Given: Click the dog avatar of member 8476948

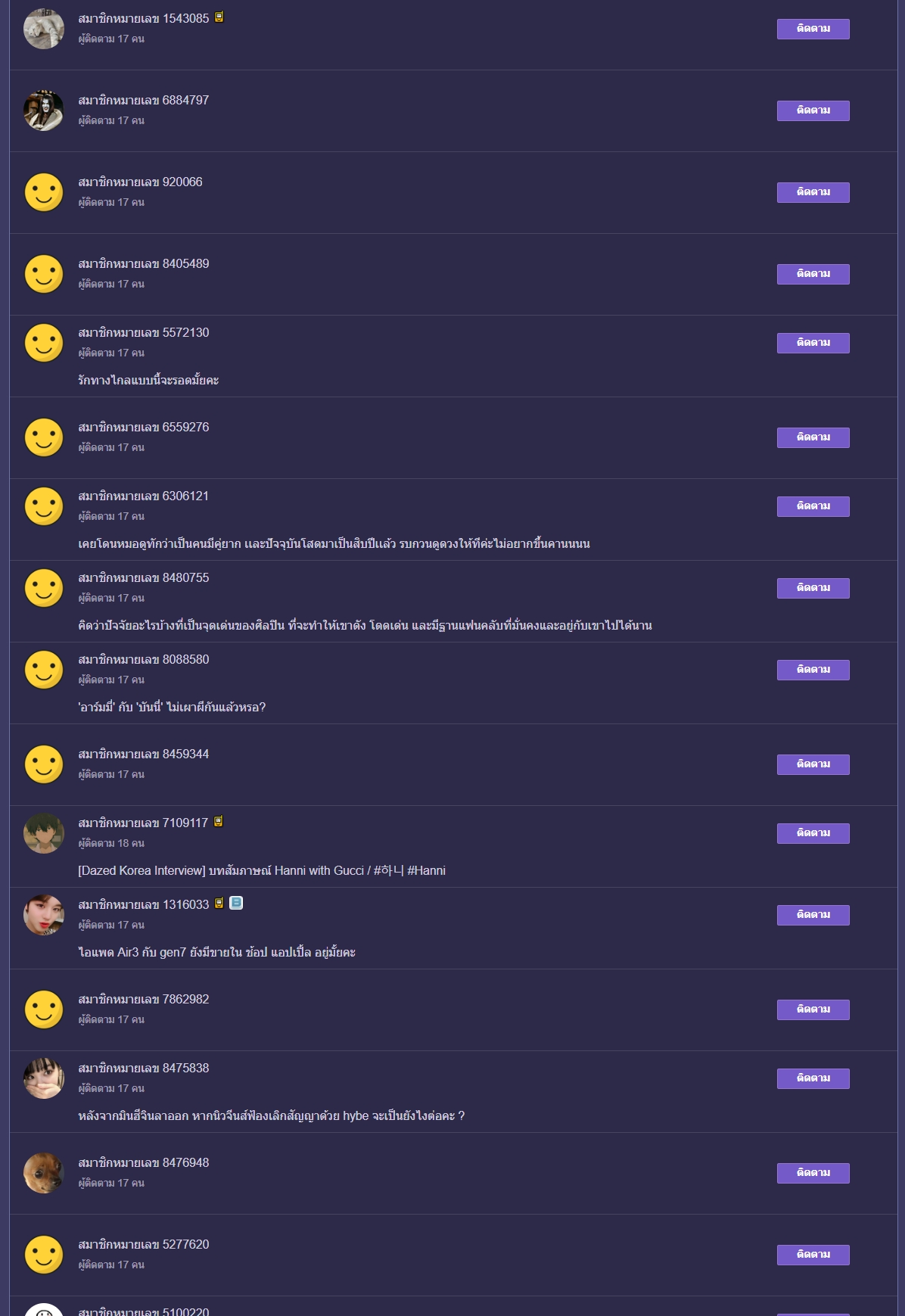Looking at the screenshot, I should (x=44, y=1173).
